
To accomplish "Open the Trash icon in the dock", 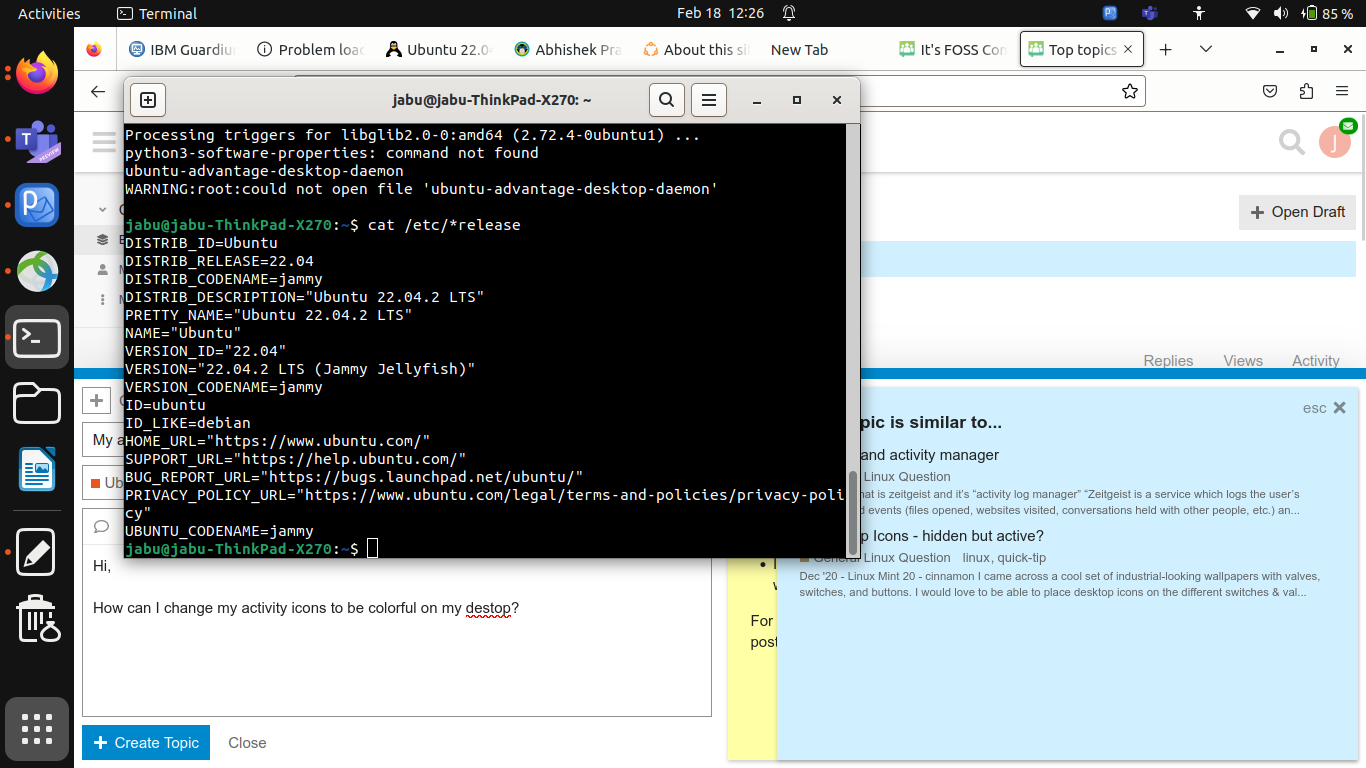I will (37, 618).
